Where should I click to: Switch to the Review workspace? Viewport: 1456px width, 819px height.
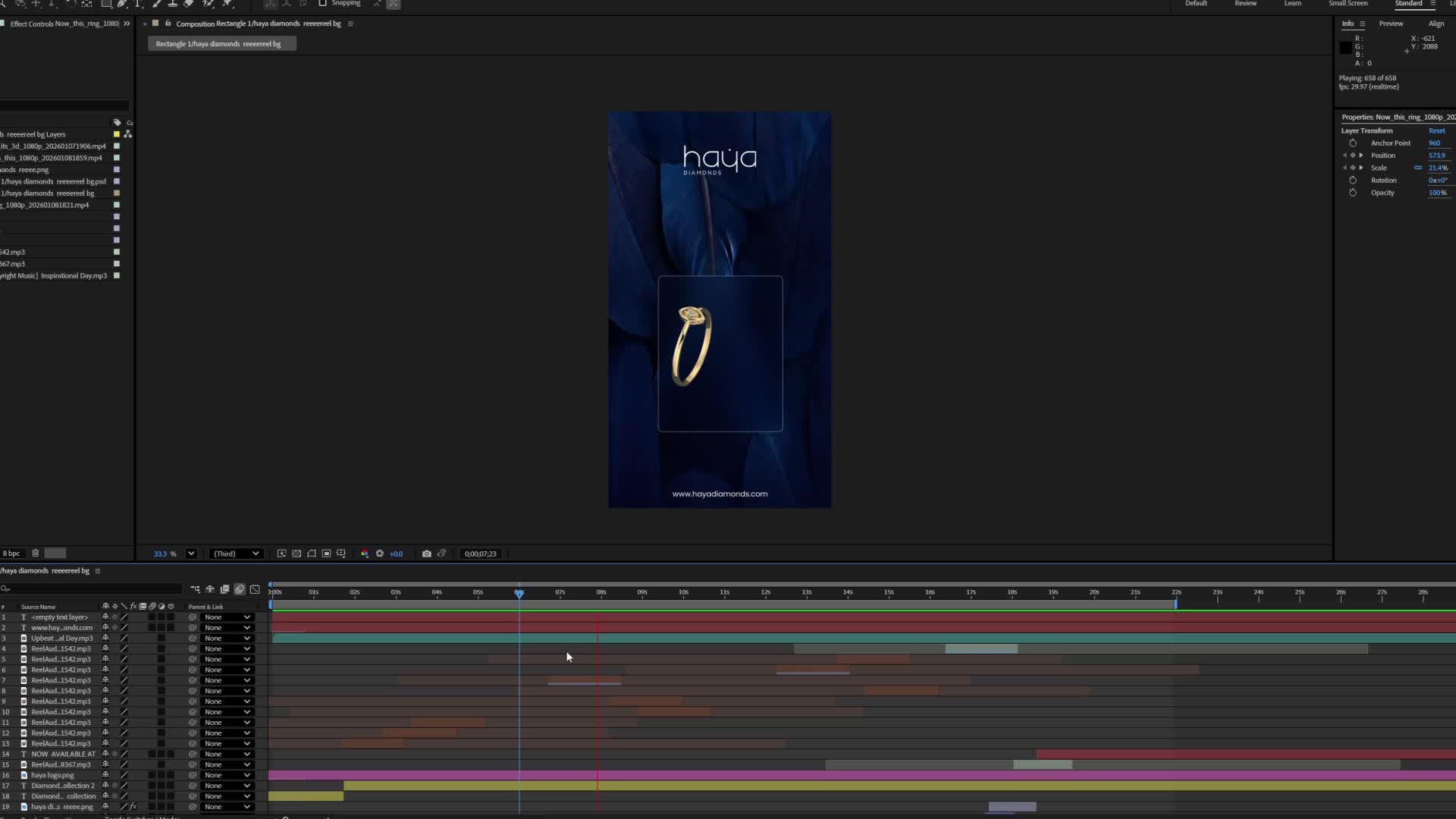1245,4
